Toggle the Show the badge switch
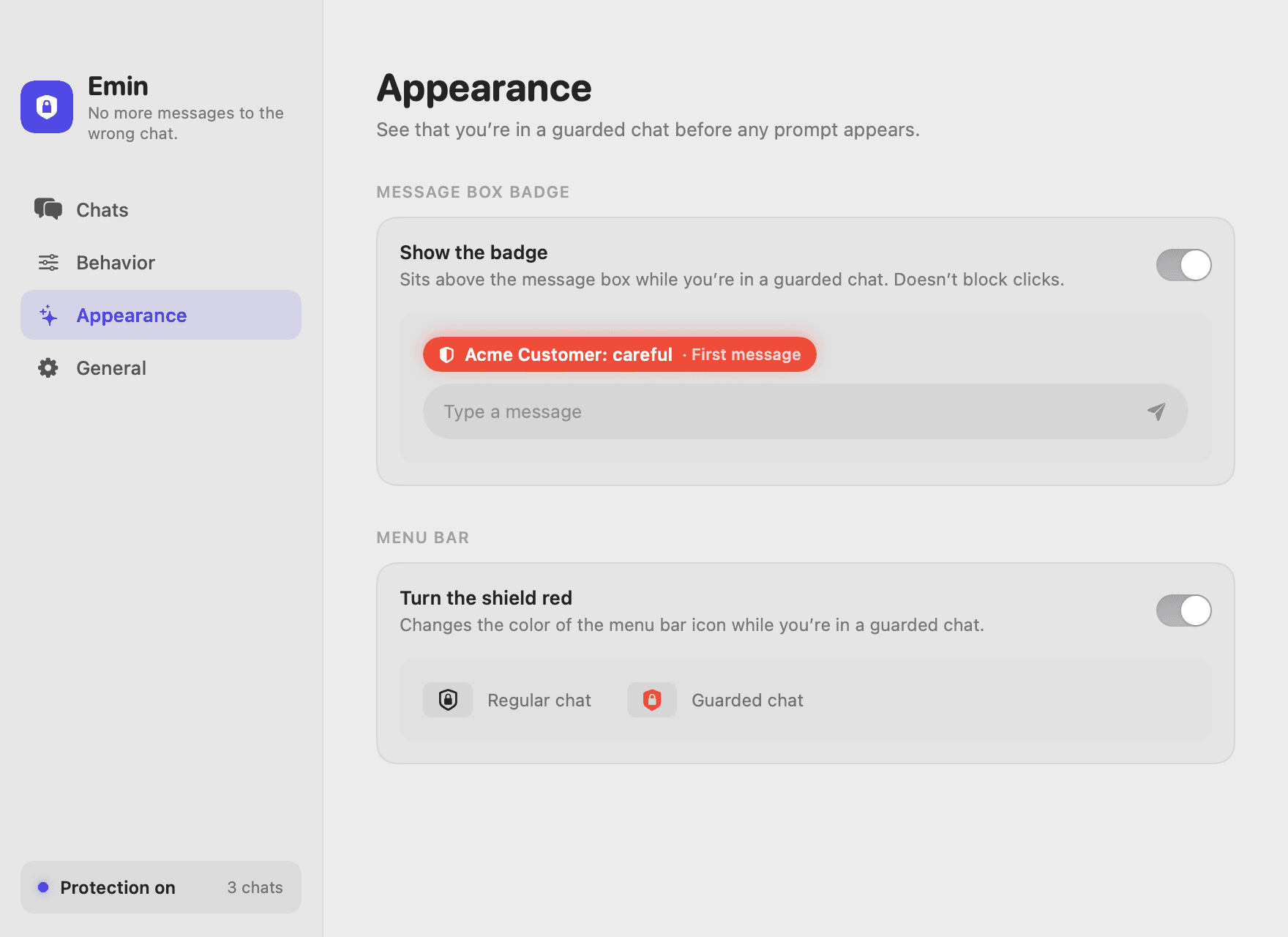This screenshot has height=937, width=1288. (1183, 265)
